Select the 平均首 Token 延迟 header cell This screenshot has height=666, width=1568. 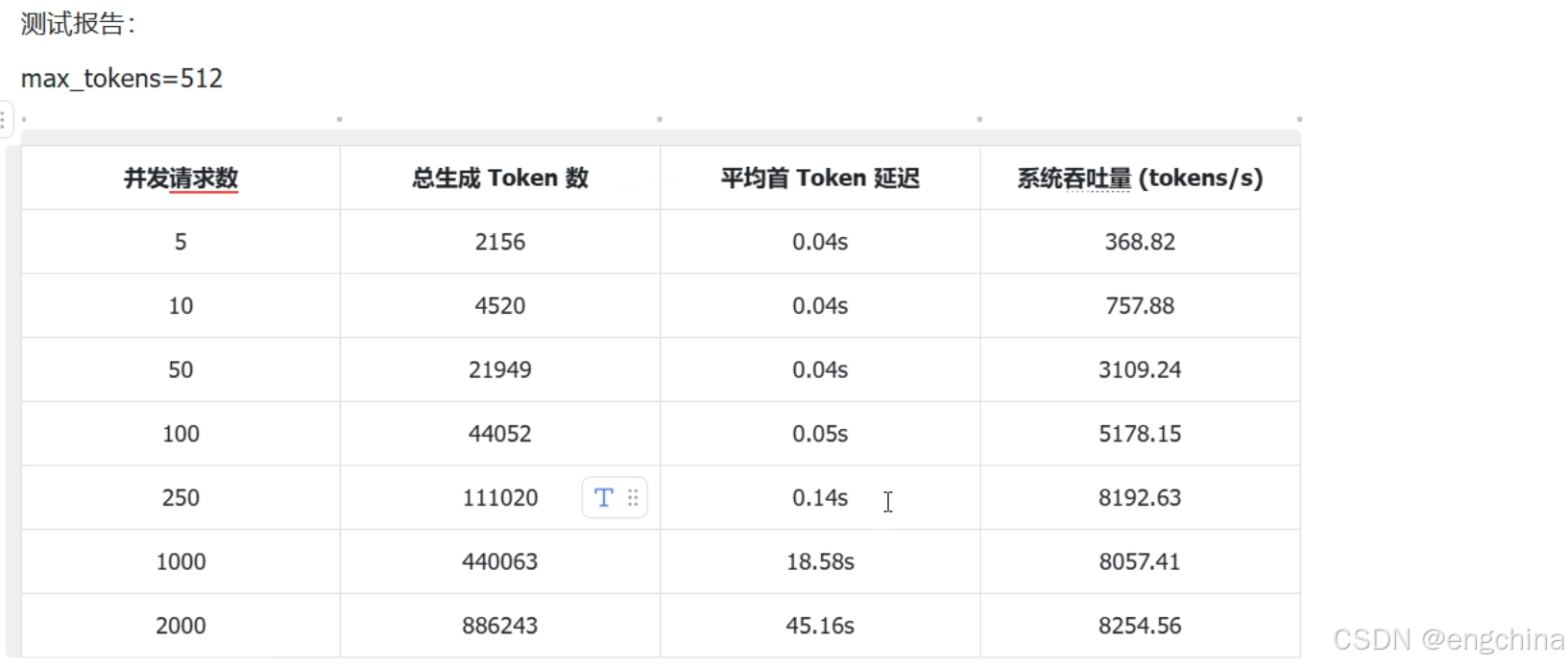click(x=820, y=178)
